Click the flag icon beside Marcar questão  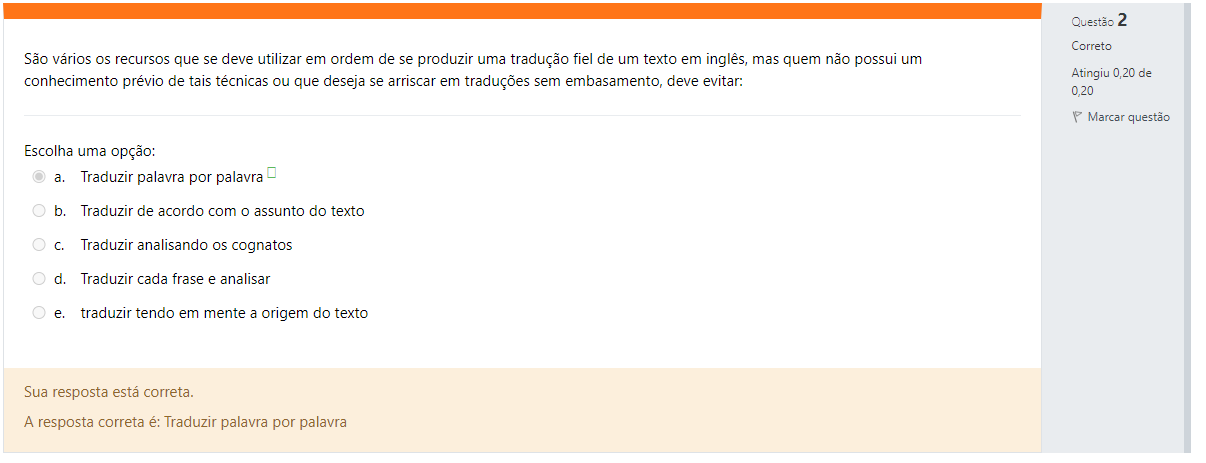1077,117
